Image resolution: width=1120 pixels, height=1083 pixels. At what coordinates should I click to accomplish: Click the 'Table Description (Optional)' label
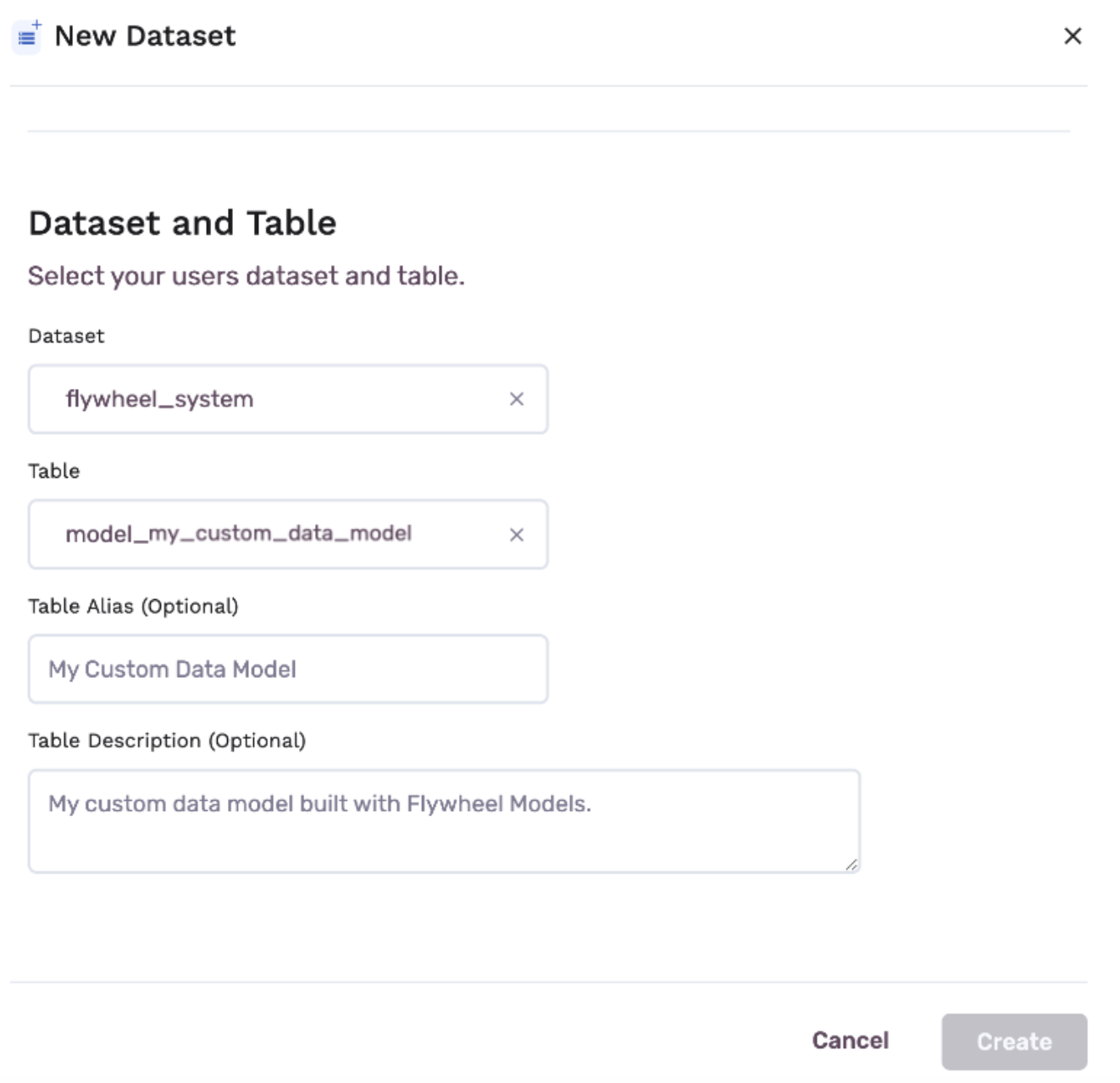(x=167, y=741)
